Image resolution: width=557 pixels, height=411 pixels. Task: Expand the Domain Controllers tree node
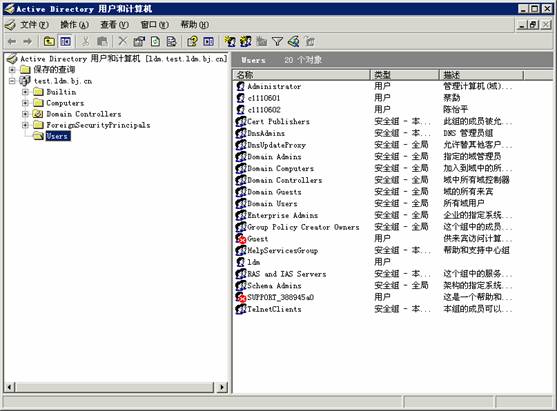click(25, 114)
